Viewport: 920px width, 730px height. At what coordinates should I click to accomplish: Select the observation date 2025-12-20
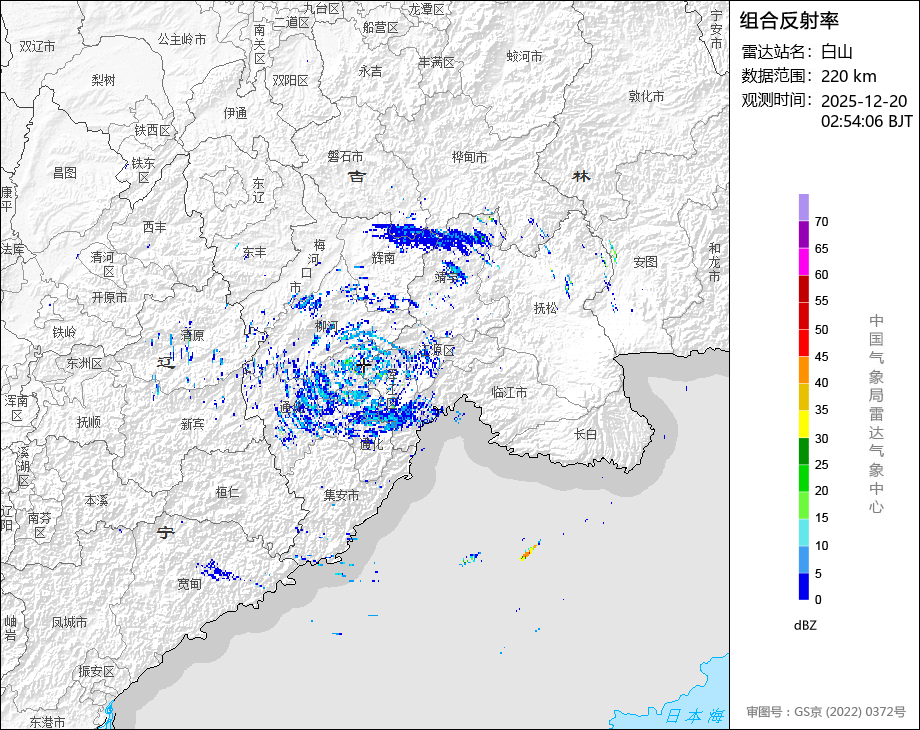[x=864, y=101]
